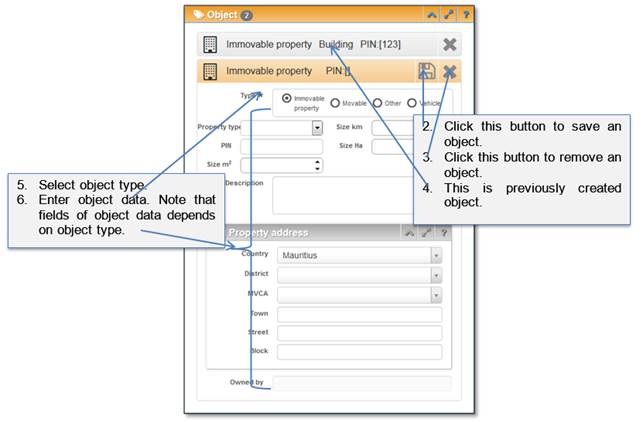Open the Country dropdown showing Mauritius
This screenshot has height=422, width=643.
(436, 255)
